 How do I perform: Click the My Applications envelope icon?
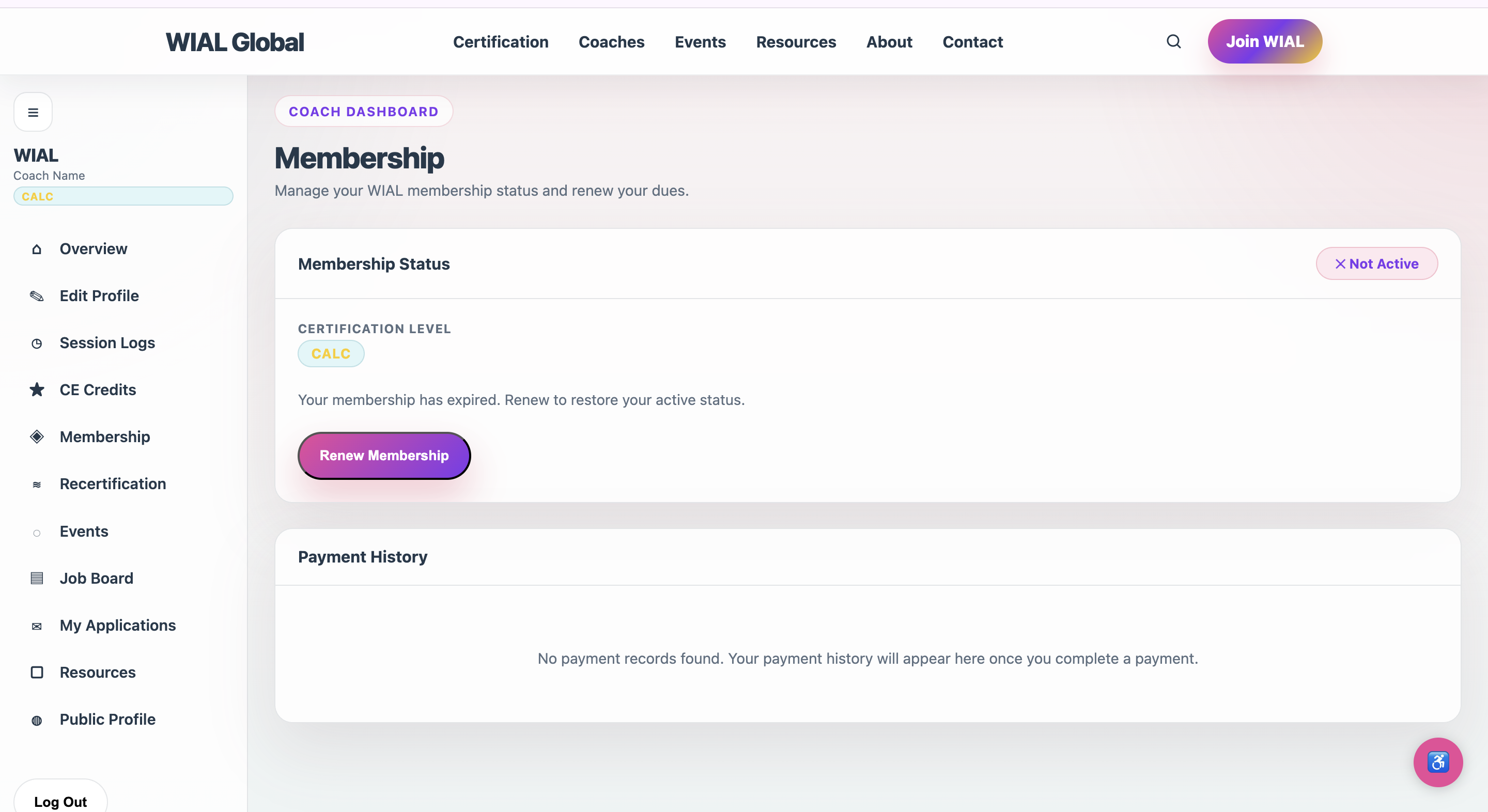click(x=36, y=626)
